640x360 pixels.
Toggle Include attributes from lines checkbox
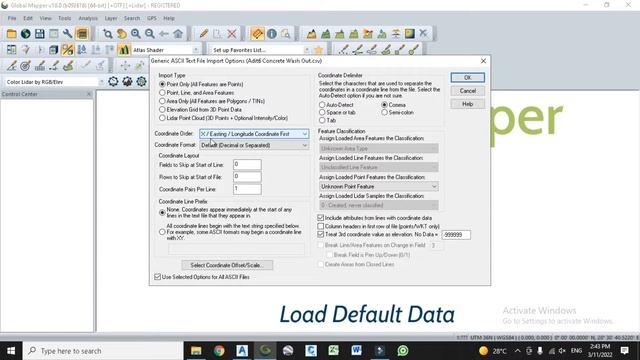click(321, 218)
